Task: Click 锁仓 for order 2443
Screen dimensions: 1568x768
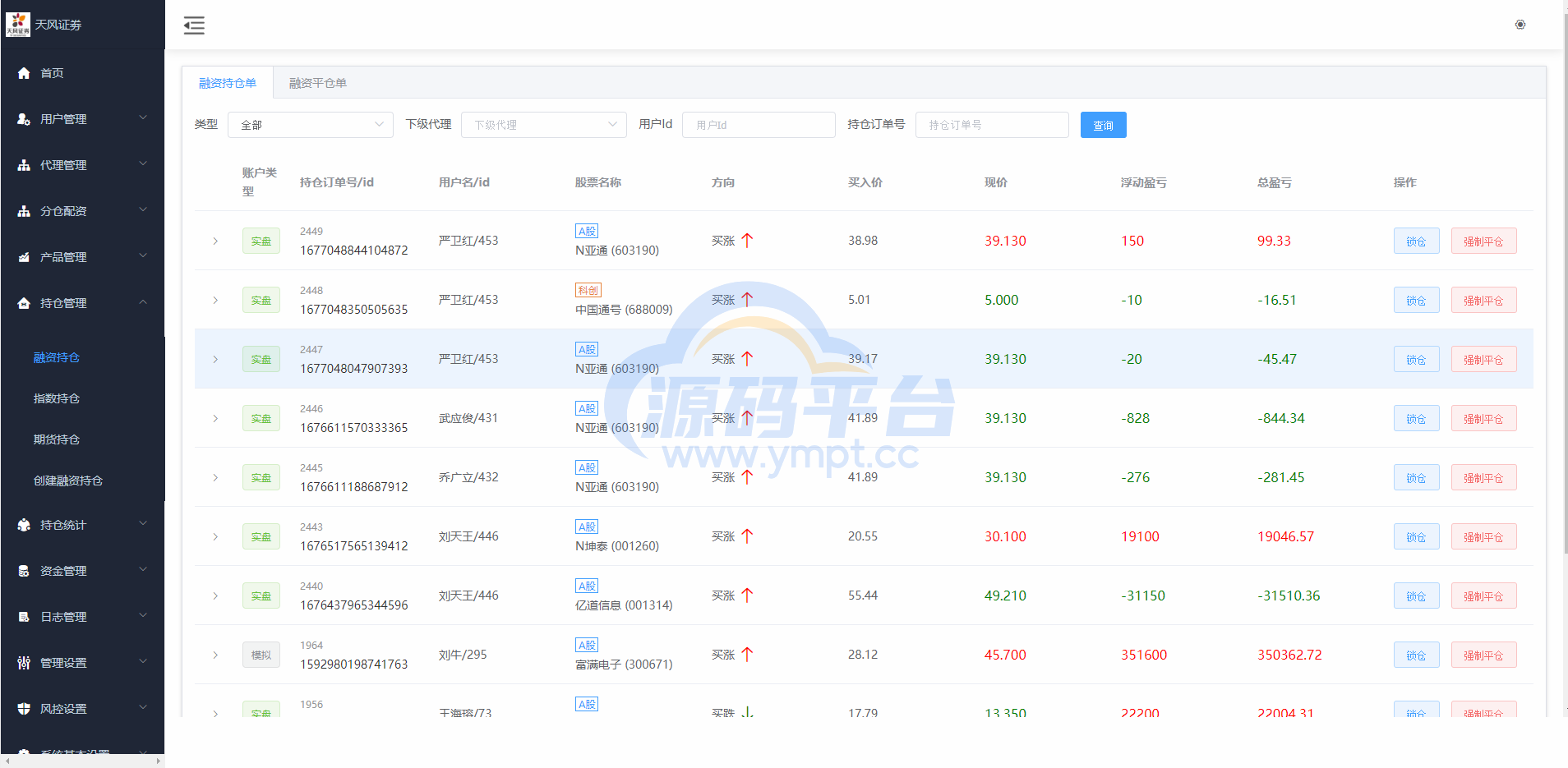Action: coord(1415,537)
